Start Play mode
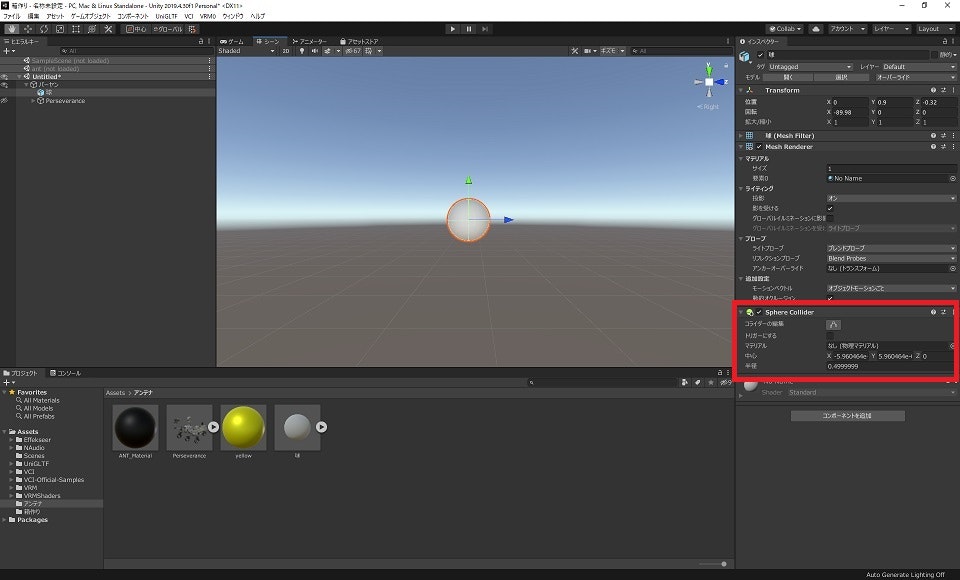The width and height of the screenshot is (960, 580). pyautogui.click(x=452, y=29)
